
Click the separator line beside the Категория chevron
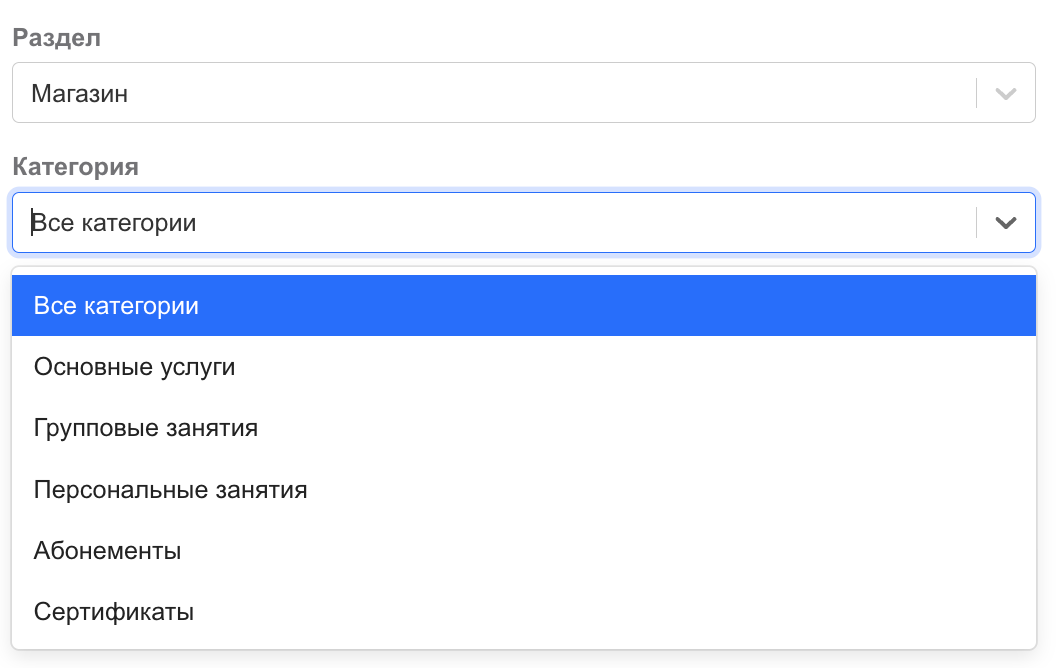pyautogui.click(x=976, y=223)
